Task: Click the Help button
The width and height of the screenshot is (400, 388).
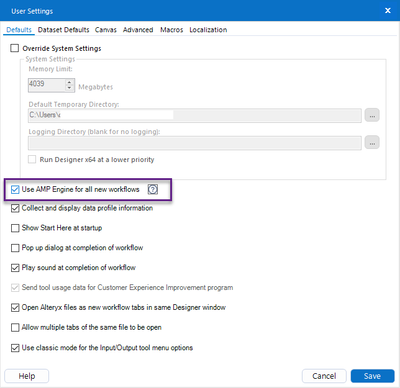Action: point(27,376)
